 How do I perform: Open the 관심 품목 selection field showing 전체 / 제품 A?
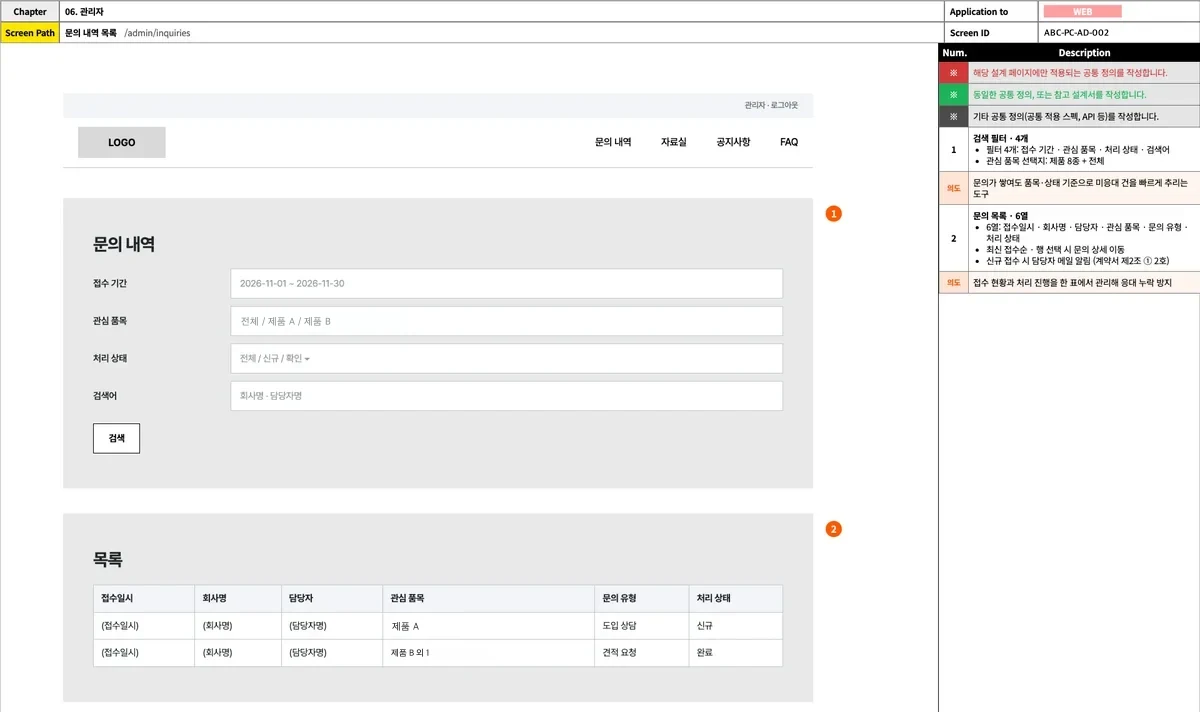coord(506,321)
